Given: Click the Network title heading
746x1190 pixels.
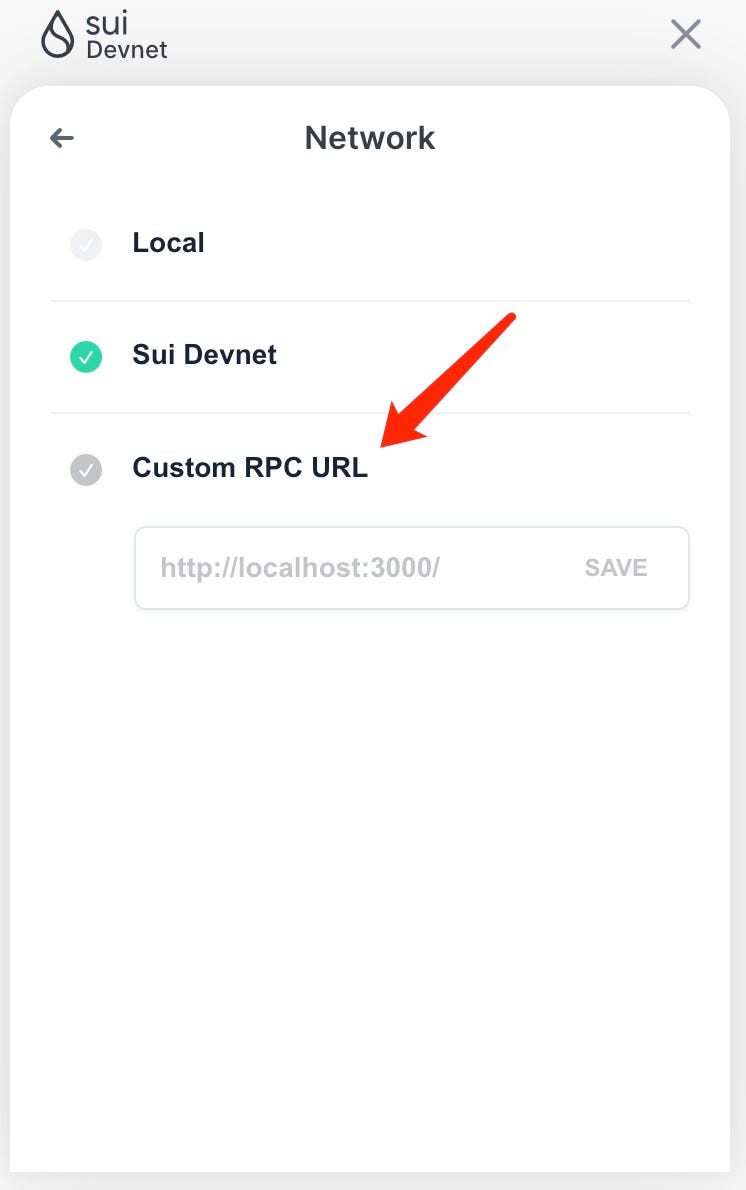Looking at the screenshot, I should pyautogui.click(x=370, y=137).
